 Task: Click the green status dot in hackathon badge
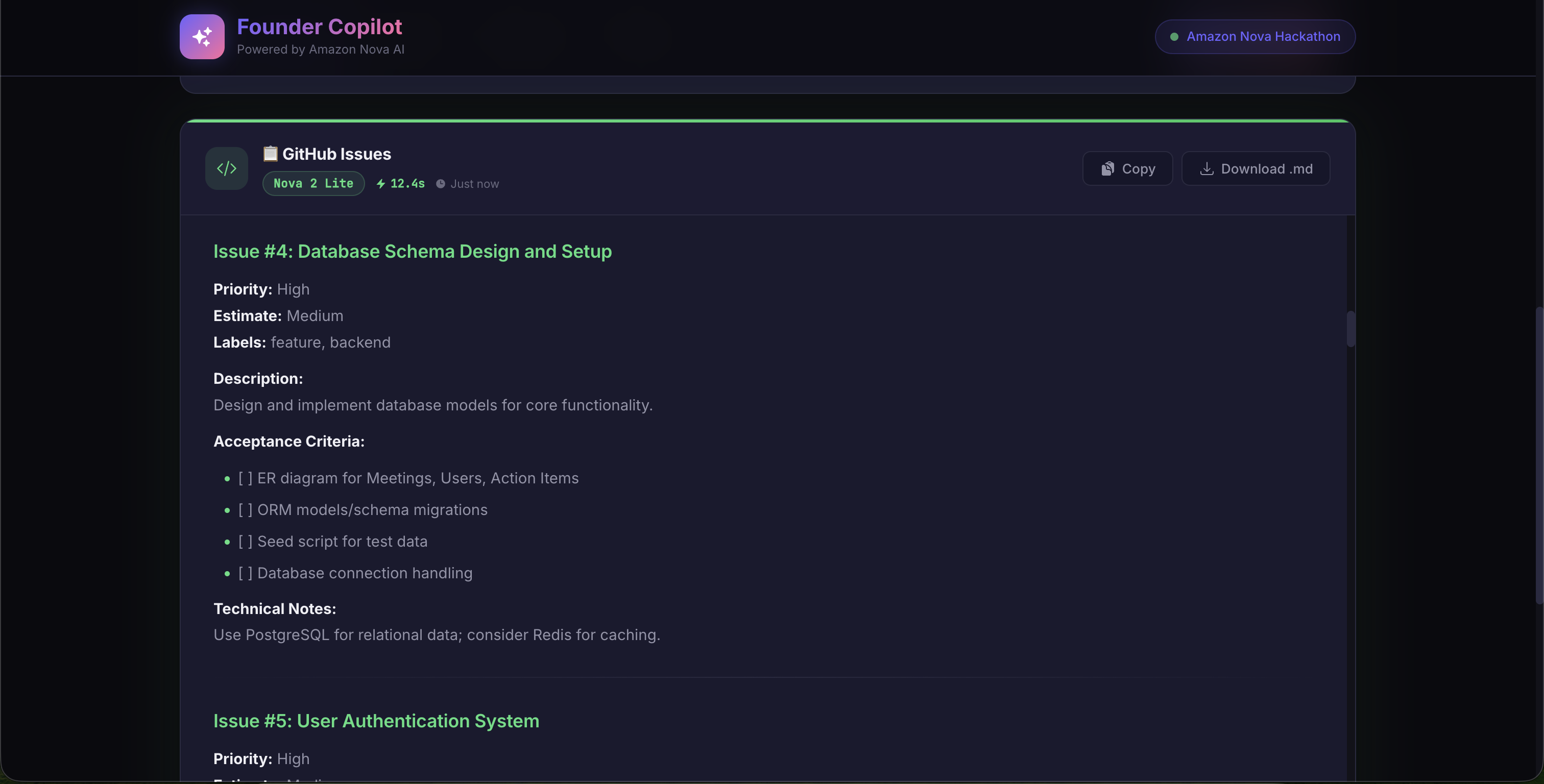coord(1174,37)
